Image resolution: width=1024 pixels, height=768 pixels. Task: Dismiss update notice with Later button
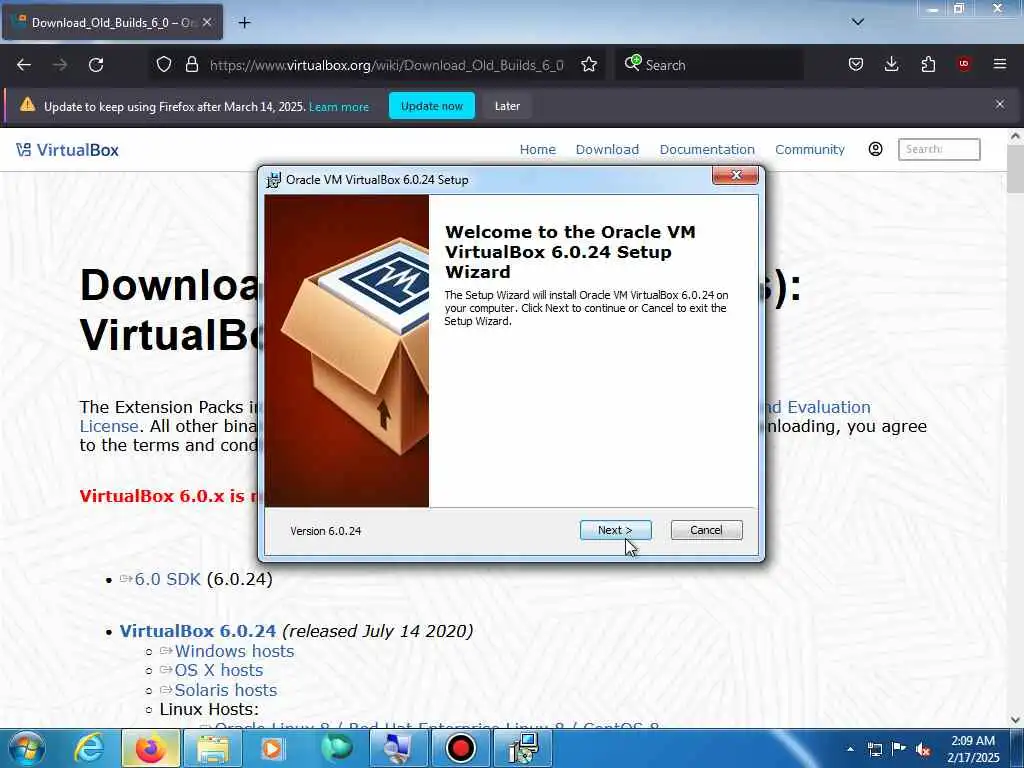pos(507,106)
